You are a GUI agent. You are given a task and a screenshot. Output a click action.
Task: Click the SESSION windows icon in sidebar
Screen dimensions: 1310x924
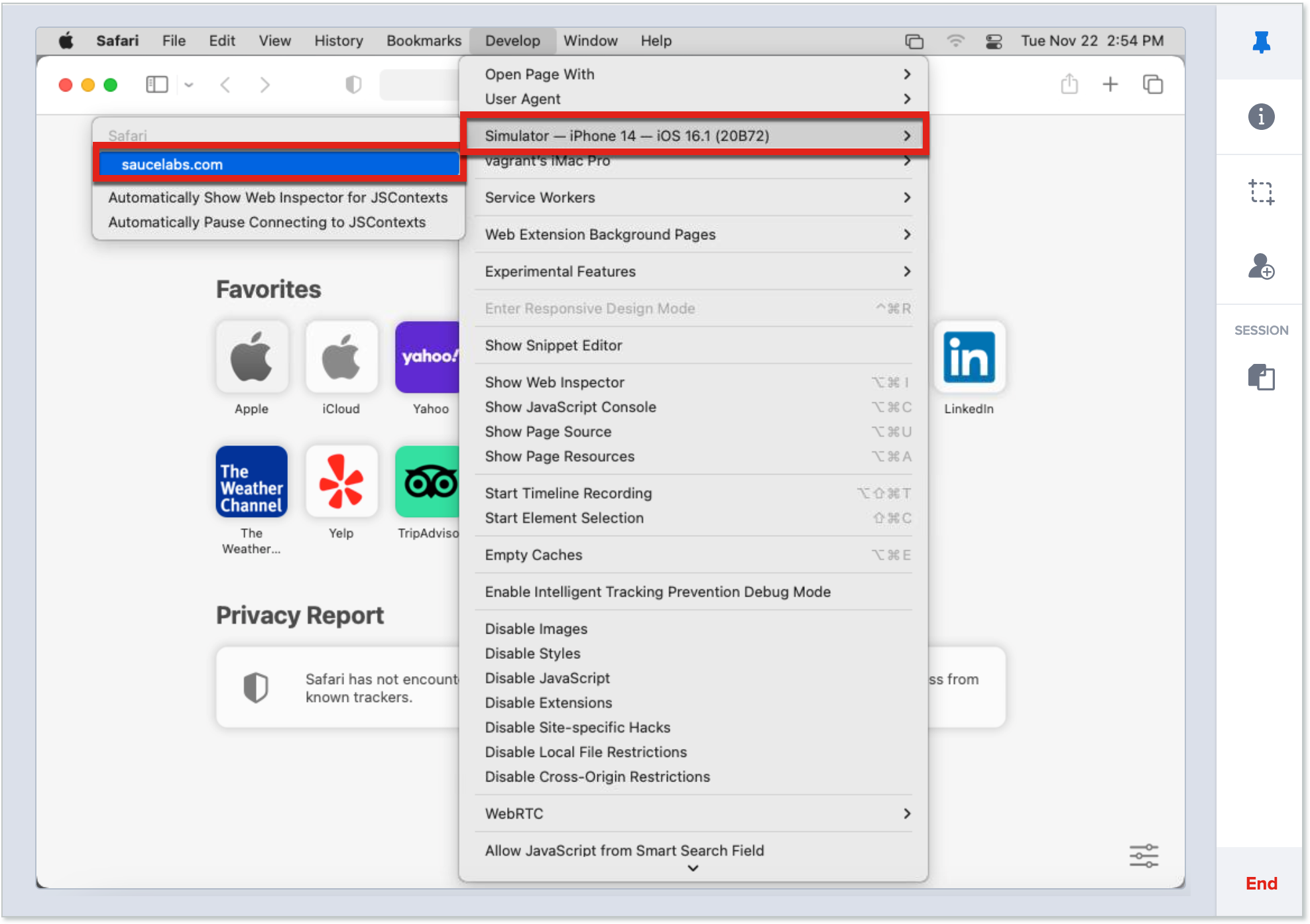coord(1260,378)
